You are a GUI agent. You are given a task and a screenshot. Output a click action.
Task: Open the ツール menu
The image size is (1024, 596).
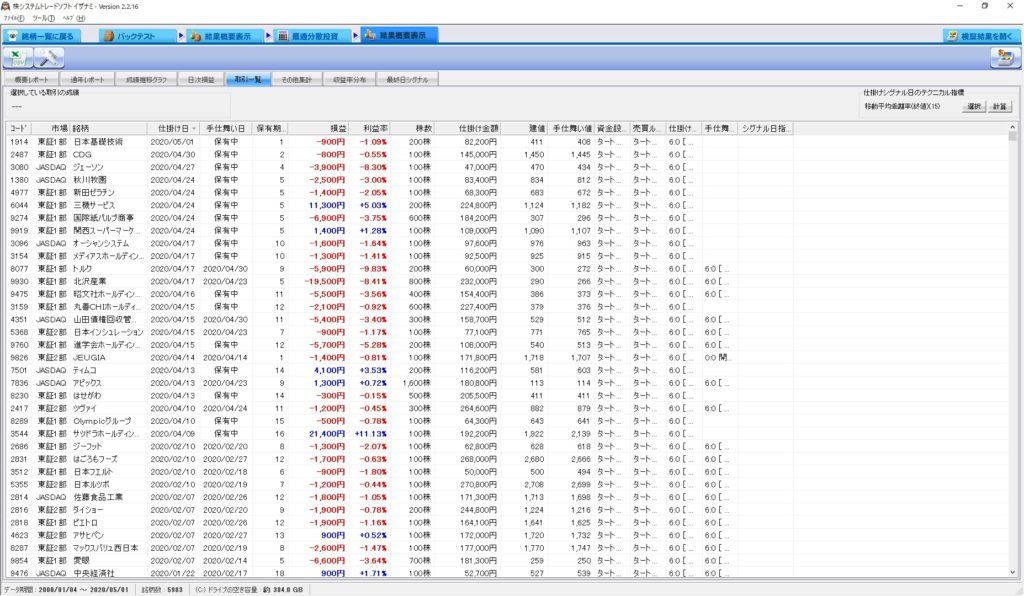[43, 18]
